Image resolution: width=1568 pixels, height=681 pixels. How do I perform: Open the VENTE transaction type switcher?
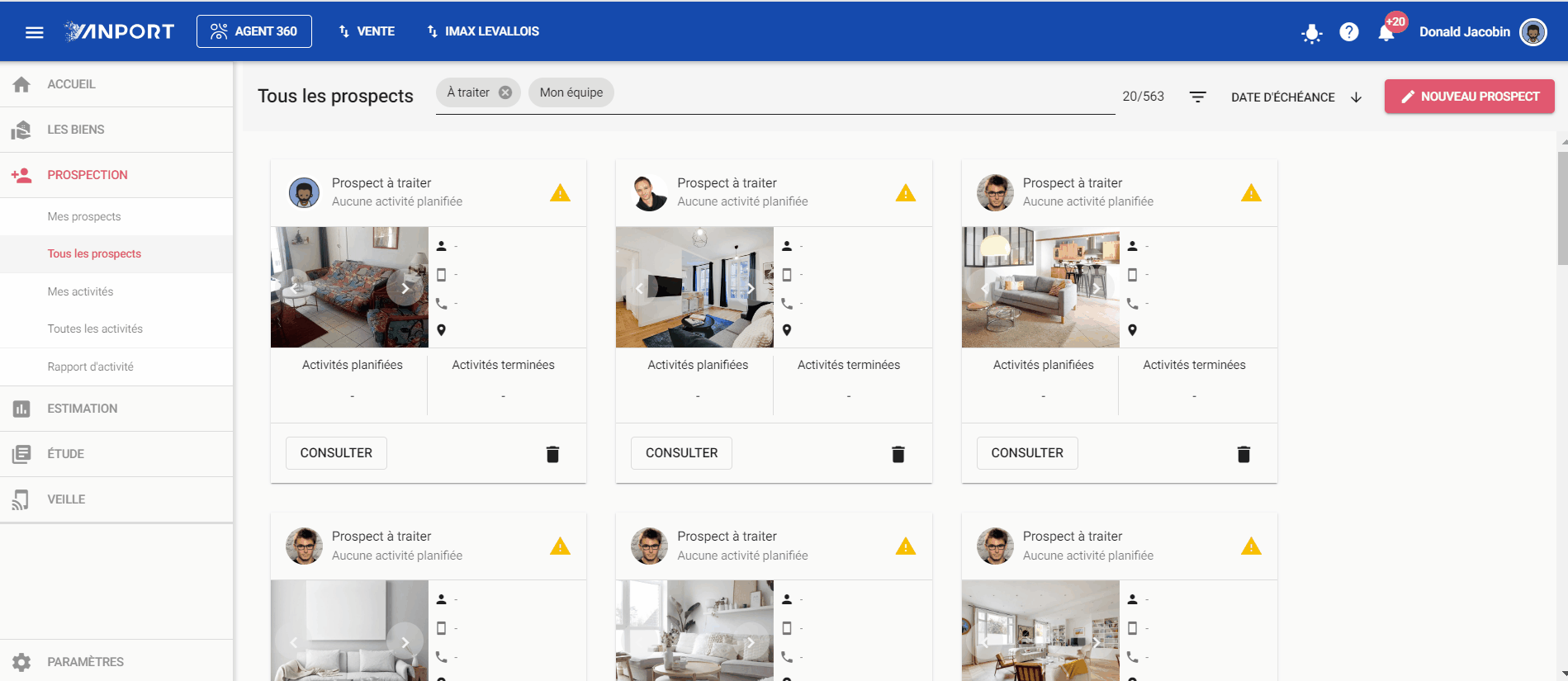(367, 31)
